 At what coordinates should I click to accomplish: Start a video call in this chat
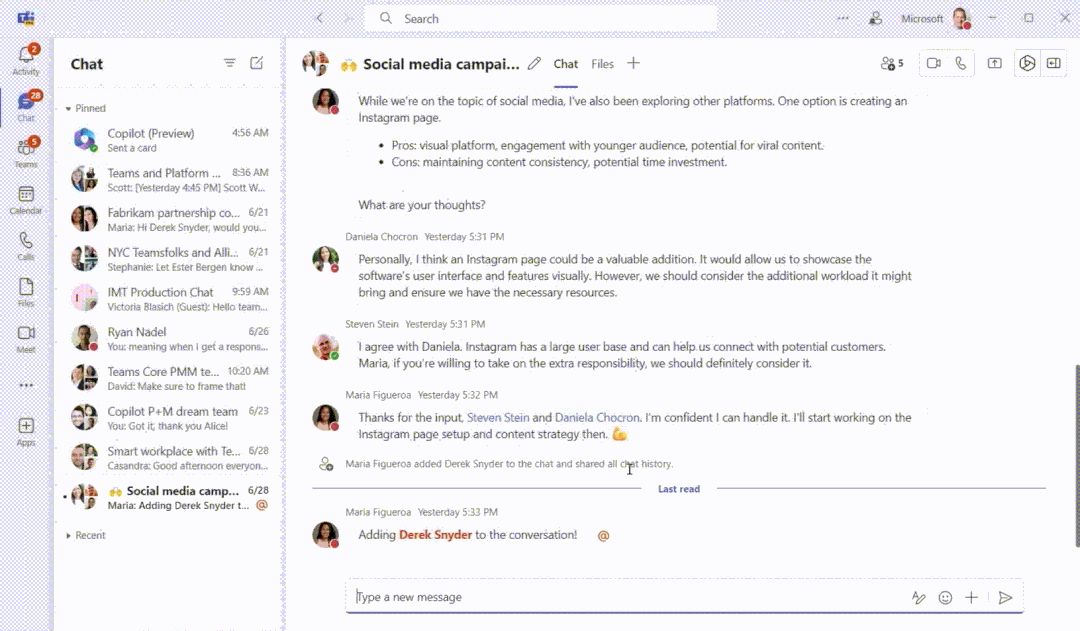pyautogui.click(x=933, y=64)
